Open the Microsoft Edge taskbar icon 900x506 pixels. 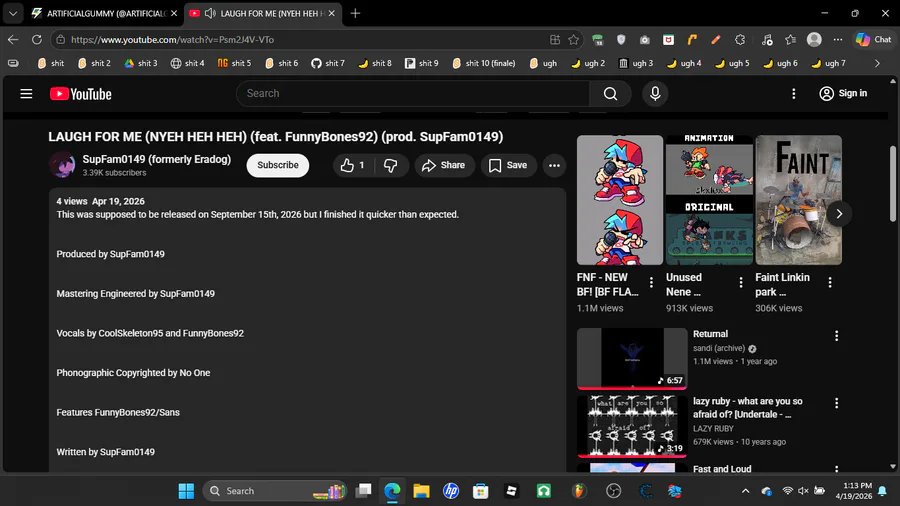tap(392, 491)
